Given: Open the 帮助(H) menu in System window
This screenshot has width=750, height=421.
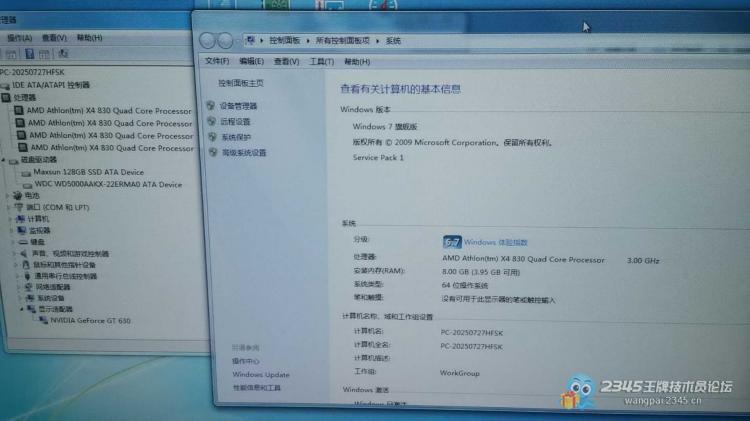Looking at the screenshot, I should [357, 62].
